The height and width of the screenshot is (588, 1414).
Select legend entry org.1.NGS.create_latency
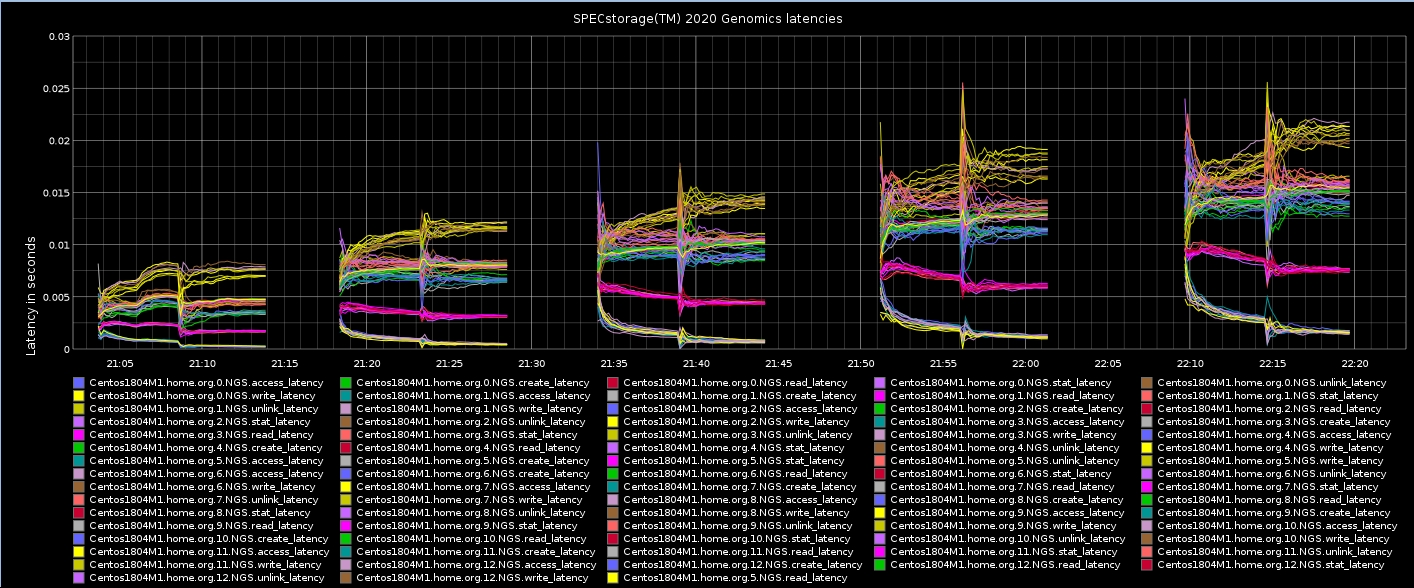click(x=733, y=396)
